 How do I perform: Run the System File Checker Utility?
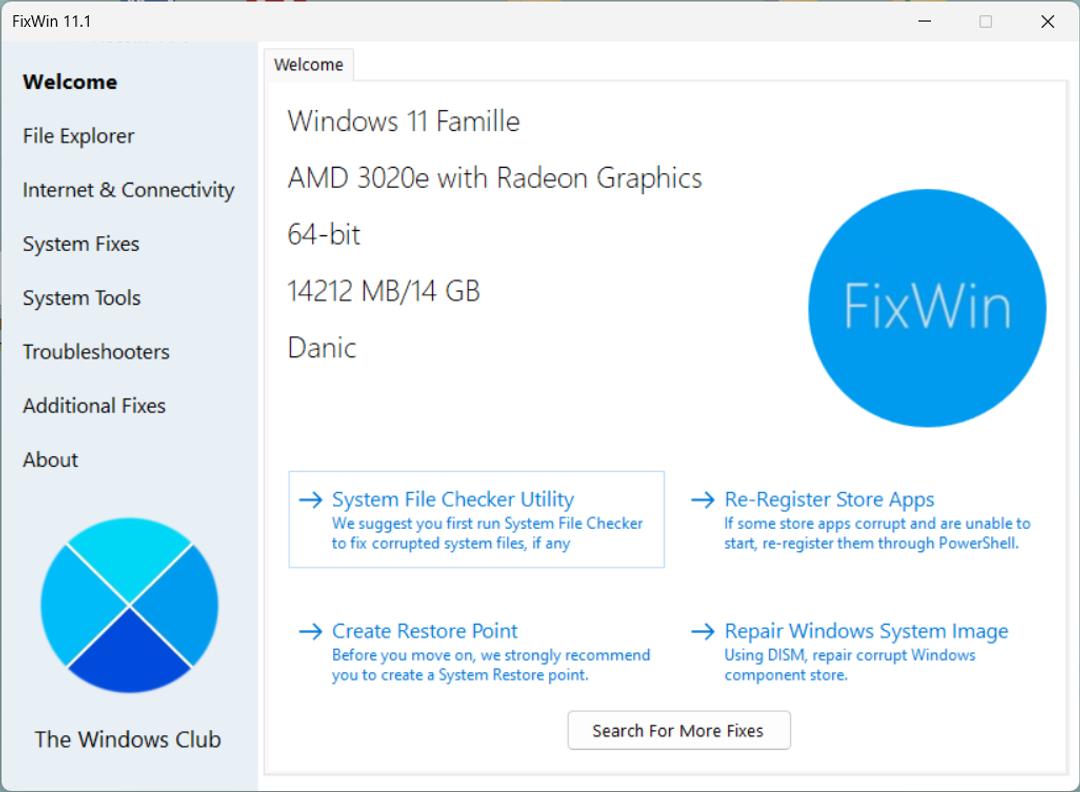pyautogui.click(x=453, y=499)
